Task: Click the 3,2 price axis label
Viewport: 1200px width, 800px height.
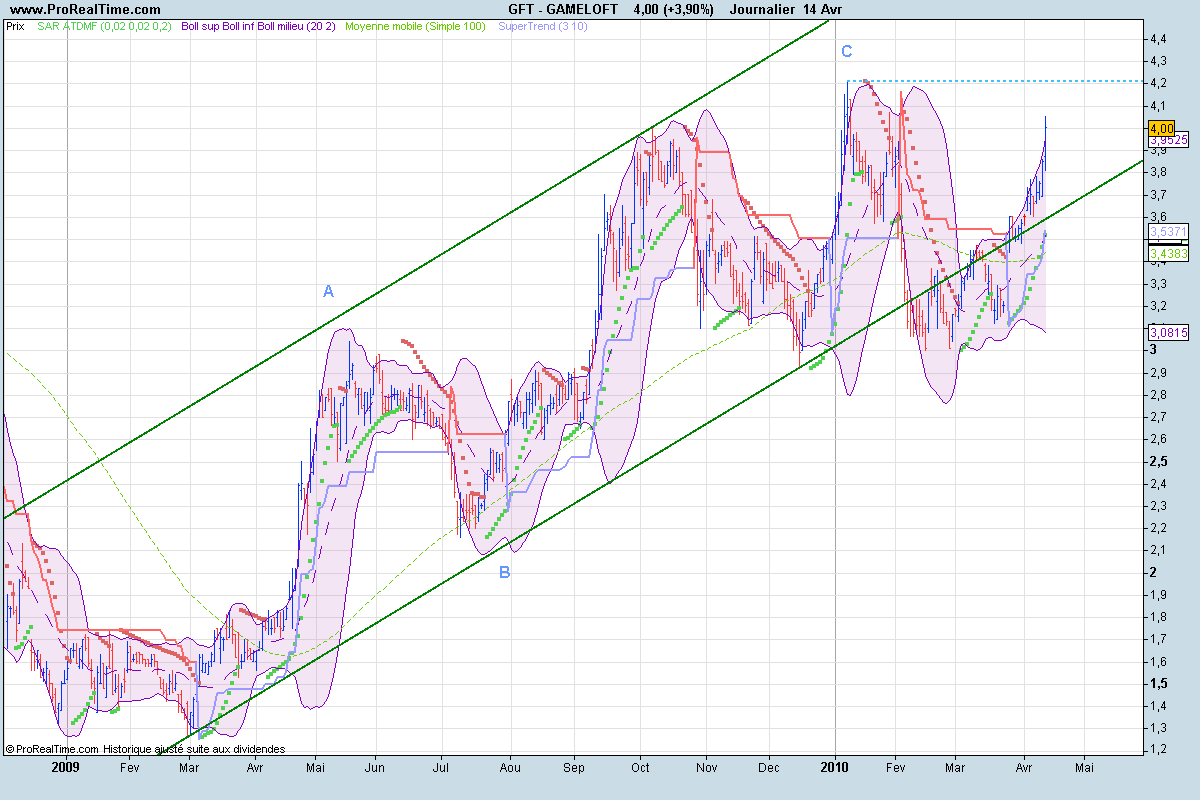Action: 1157,306
